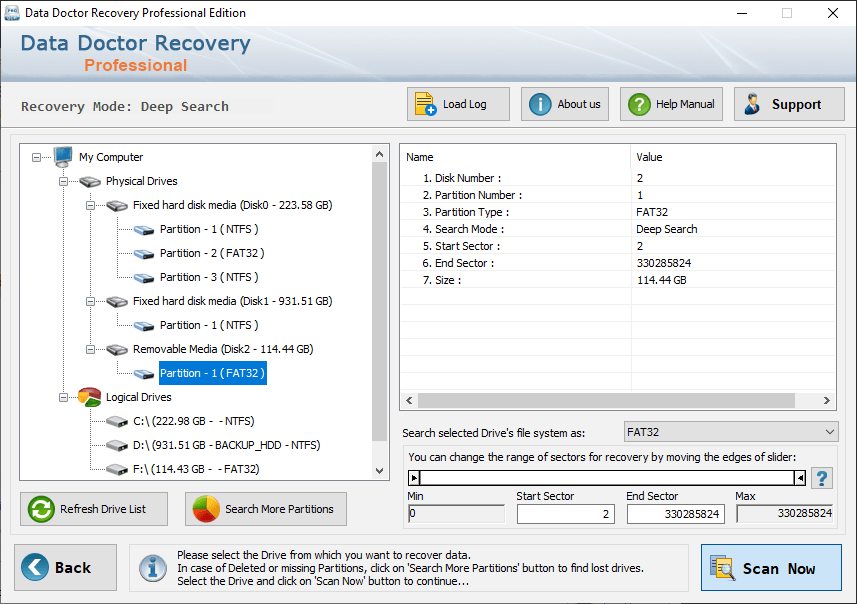Image resolution: width=857 pixels, height=604 pixels.
Task: Click the blue arrow icon on Back
Action: 35,567
